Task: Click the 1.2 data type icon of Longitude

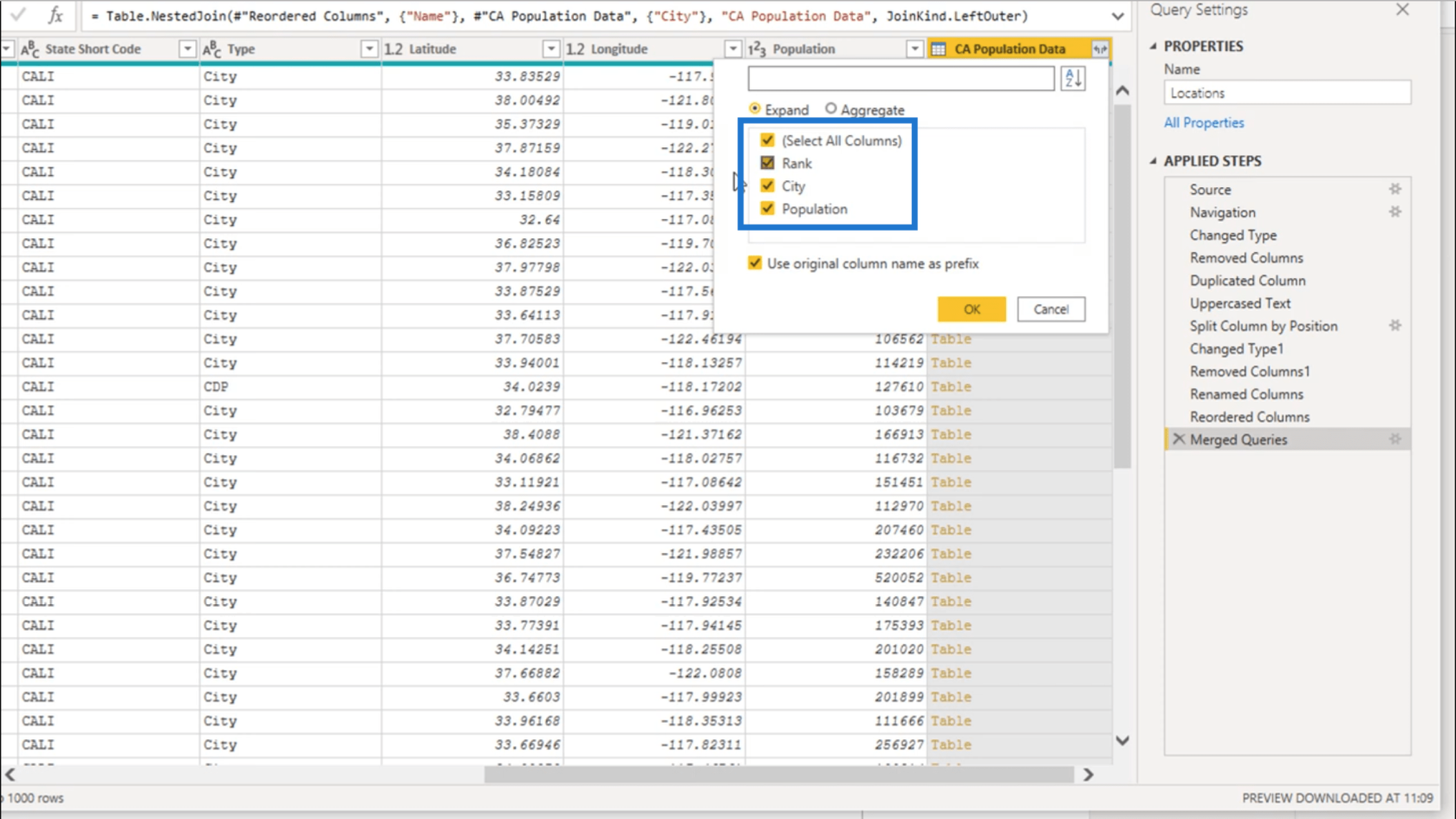Action: pos(575,49)
